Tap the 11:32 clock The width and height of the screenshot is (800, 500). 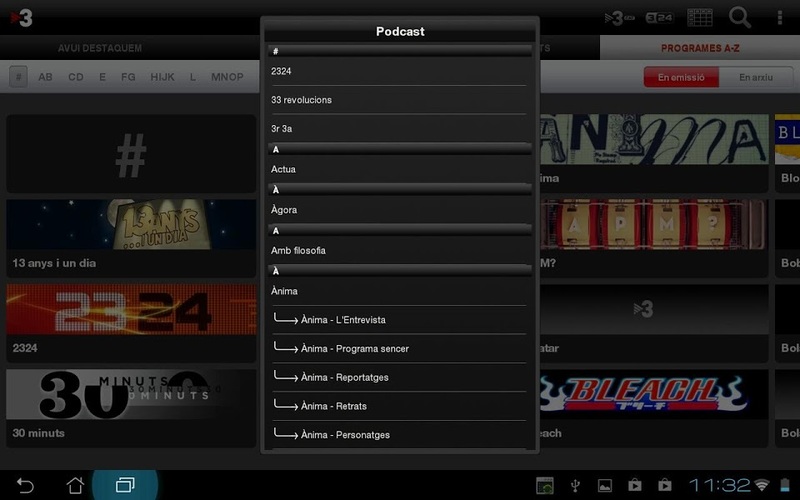[719, 485]
